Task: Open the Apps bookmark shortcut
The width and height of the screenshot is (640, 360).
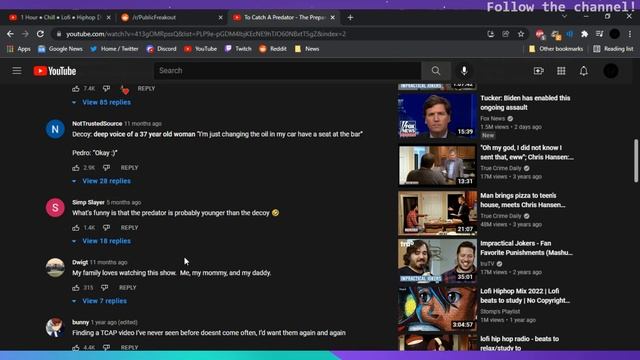Action: (x=18, y=49)
